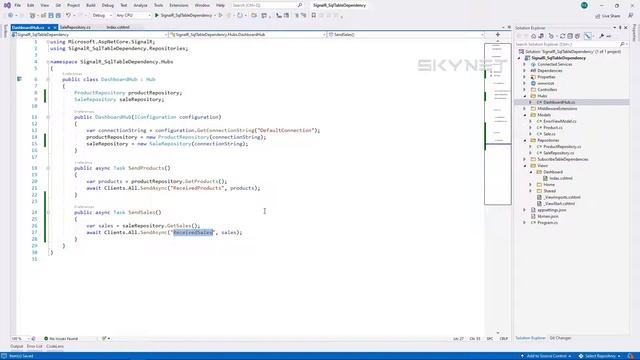This screenshot has height=360, width=640.
Task: Expand the SubscribeTableDependencies folder
Action: [x=524, y=159]
